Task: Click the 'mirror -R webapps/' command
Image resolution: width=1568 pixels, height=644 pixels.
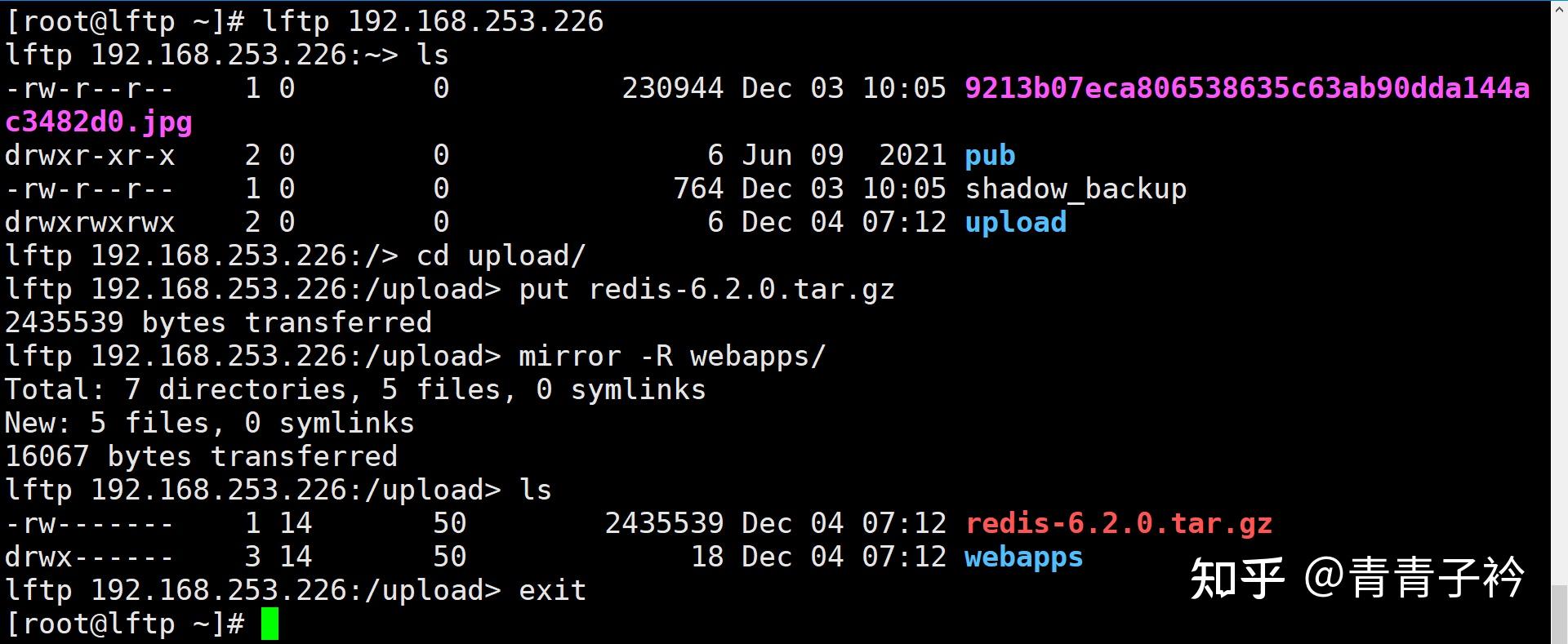Action: tap(673, 357)
